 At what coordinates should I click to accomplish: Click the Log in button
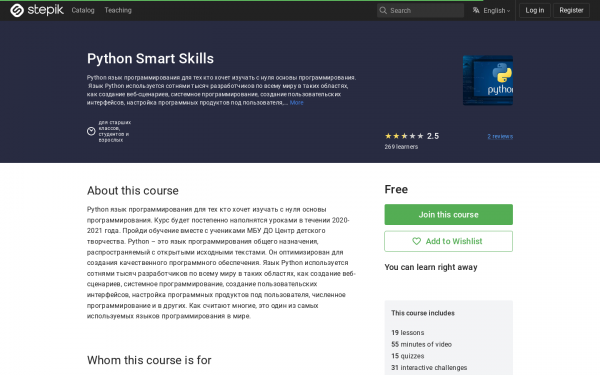(535, 10)
